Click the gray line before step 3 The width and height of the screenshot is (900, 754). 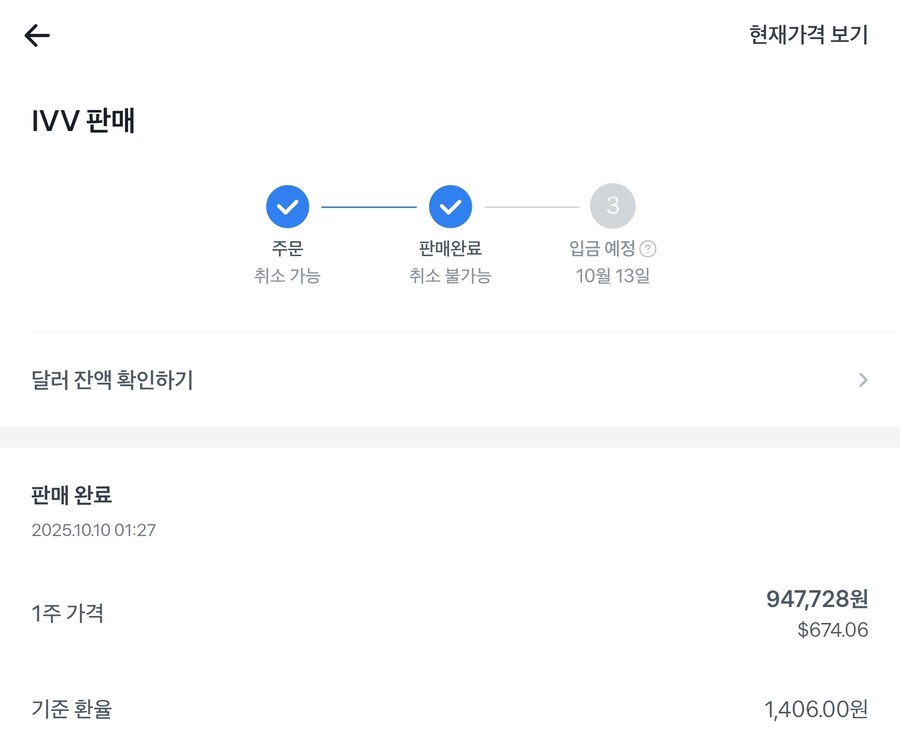[532, 207]
